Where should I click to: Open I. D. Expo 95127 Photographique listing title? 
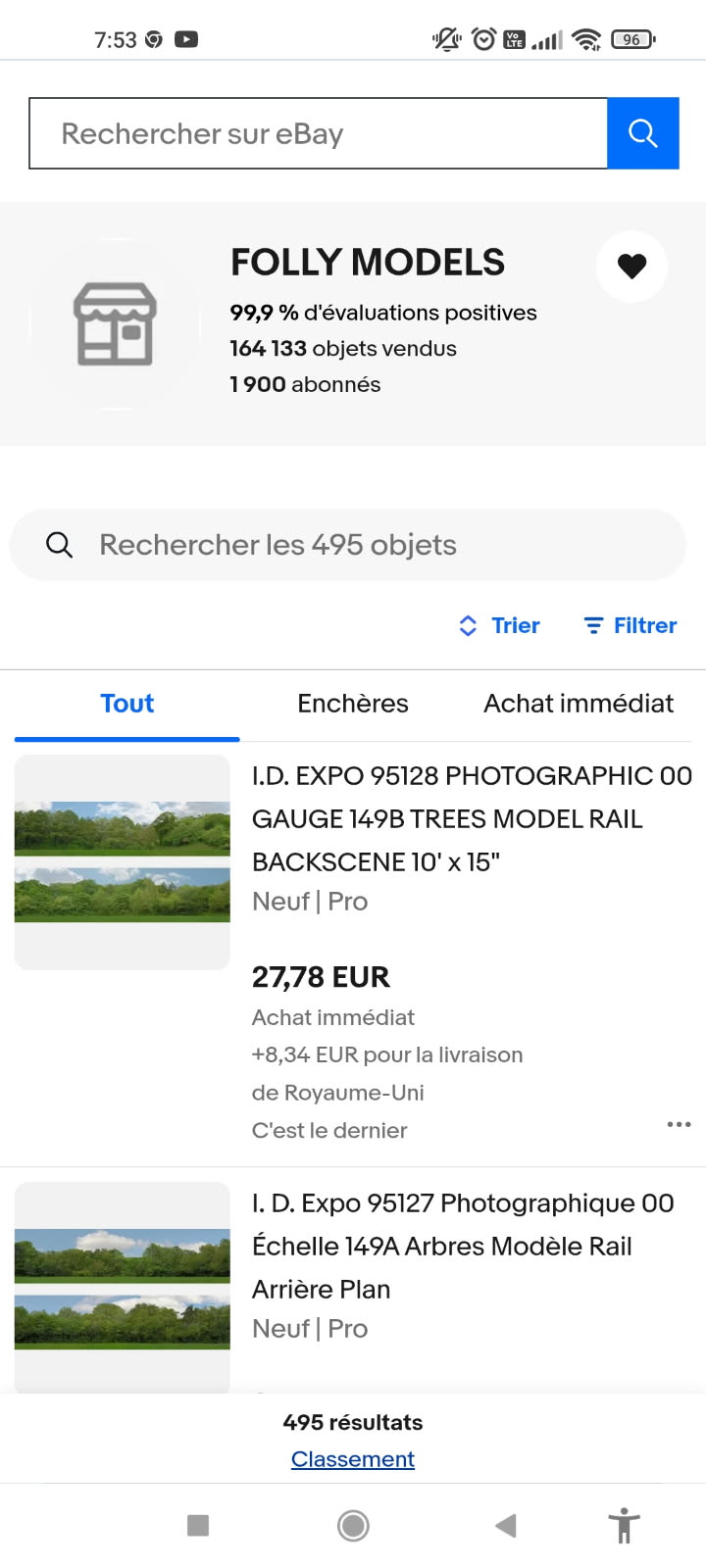coord(463,1246)
